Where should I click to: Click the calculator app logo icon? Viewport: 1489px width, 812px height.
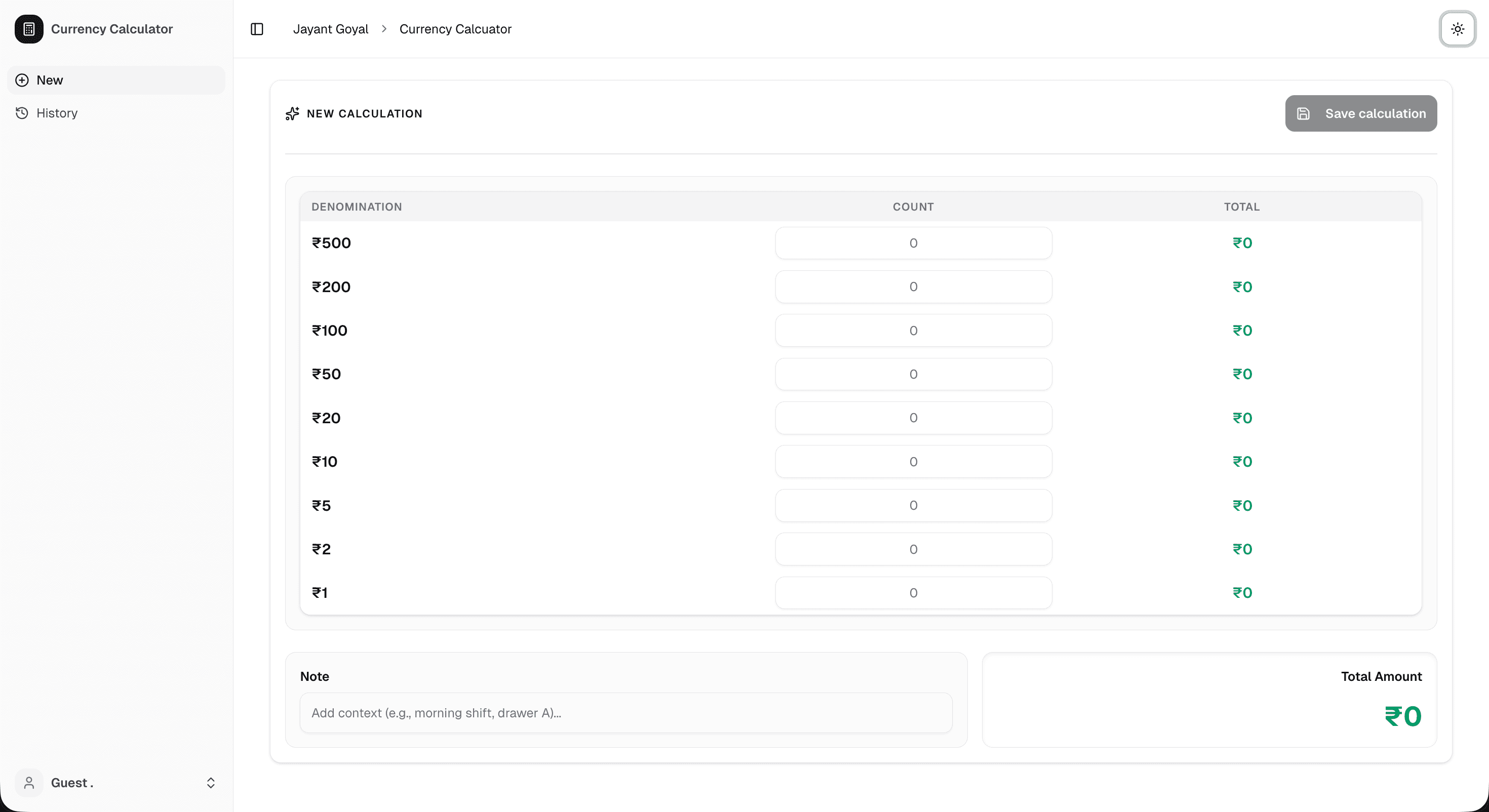point(29,29)
